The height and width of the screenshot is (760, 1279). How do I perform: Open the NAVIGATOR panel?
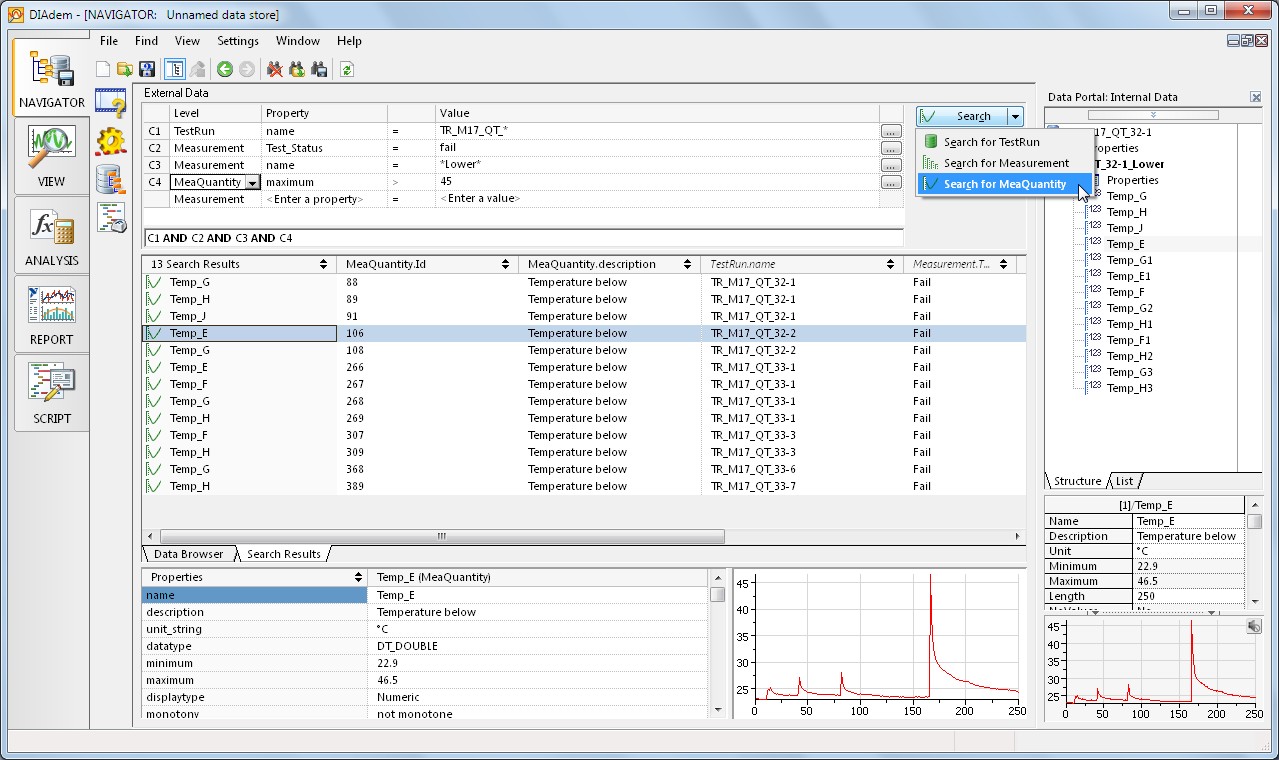coord(52,77)
